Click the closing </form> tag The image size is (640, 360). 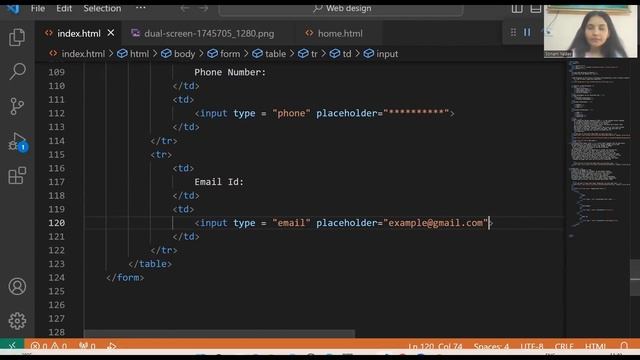point(125,278)
